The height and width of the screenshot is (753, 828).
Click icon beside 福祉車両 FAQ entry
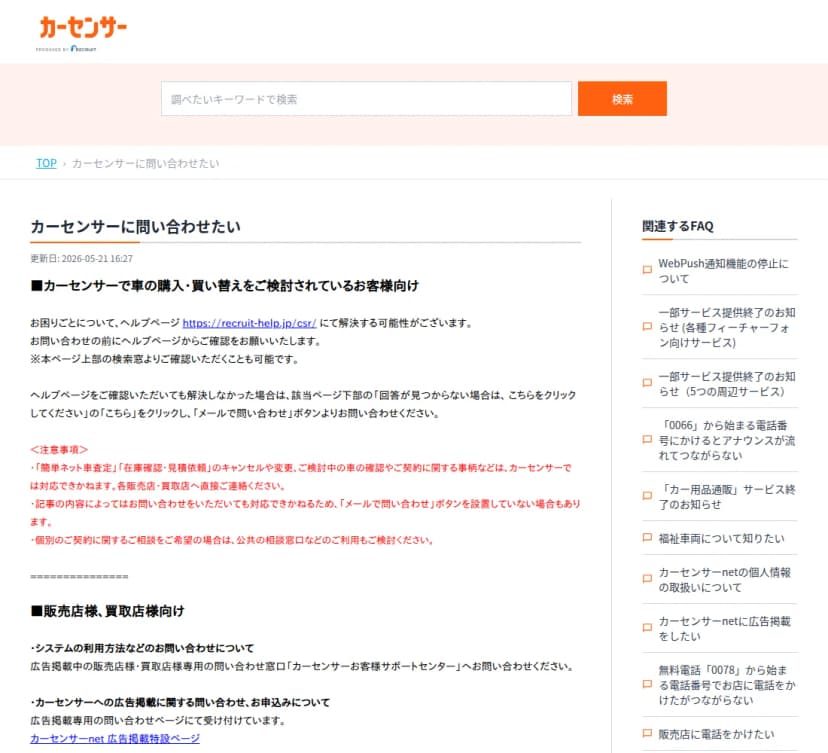click(647, 538)
